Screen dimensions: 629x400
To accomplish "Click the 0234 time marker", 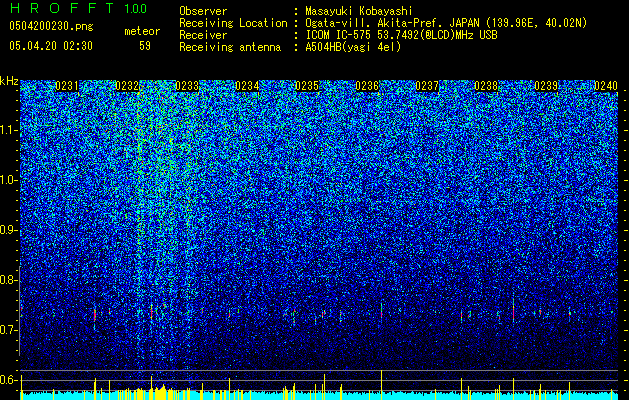I will click(247, 86).
